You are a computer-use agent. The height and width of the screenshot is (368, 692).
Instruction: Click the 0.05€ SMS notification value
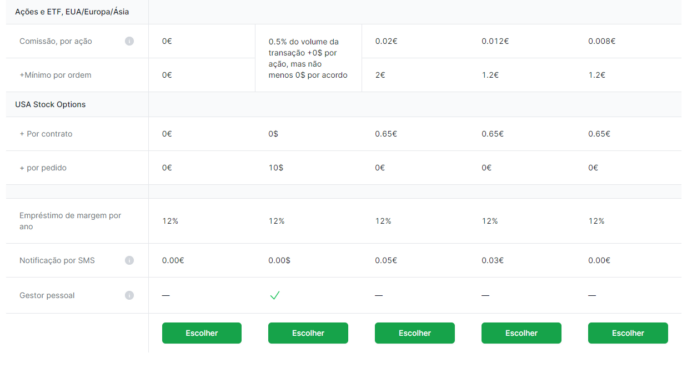coord(386,260)
